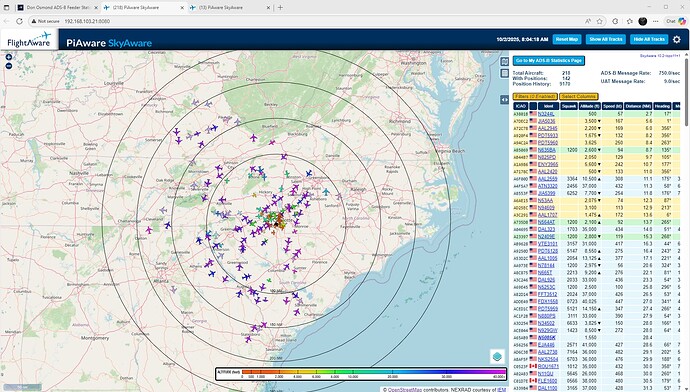
Task: Open the Select Columns chooser
Action: 579,96
